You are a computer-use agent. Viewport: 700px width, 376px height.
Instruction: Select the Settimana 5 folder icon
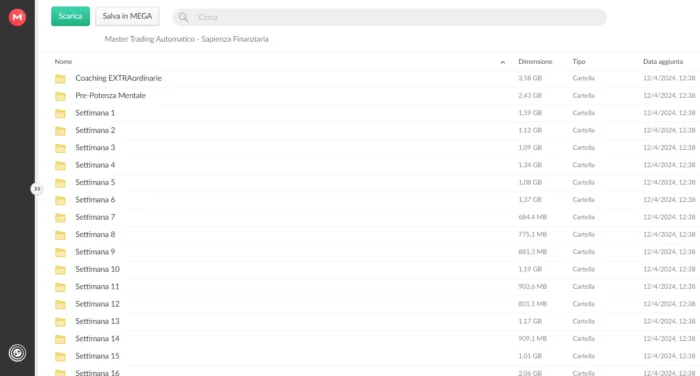[60, 183]
